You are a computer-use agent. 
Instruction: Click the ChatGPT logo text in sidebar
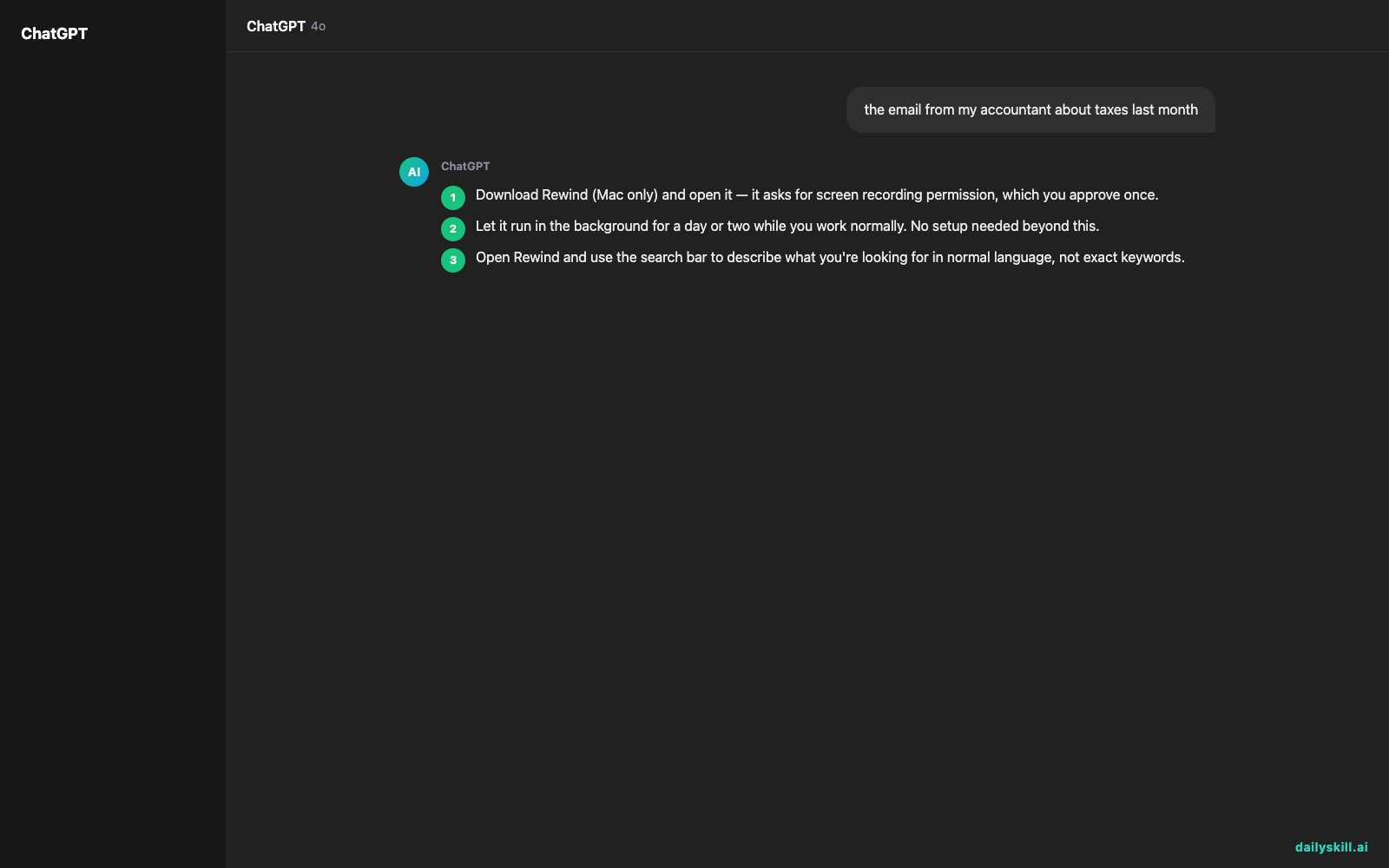54,34
